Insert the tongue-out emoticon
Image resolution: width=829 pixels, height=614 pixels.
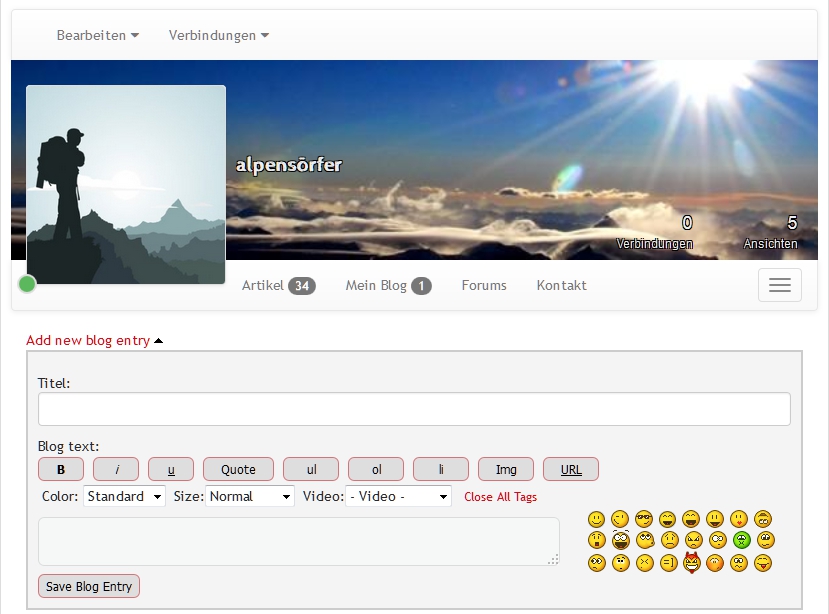tap(763, 563)
